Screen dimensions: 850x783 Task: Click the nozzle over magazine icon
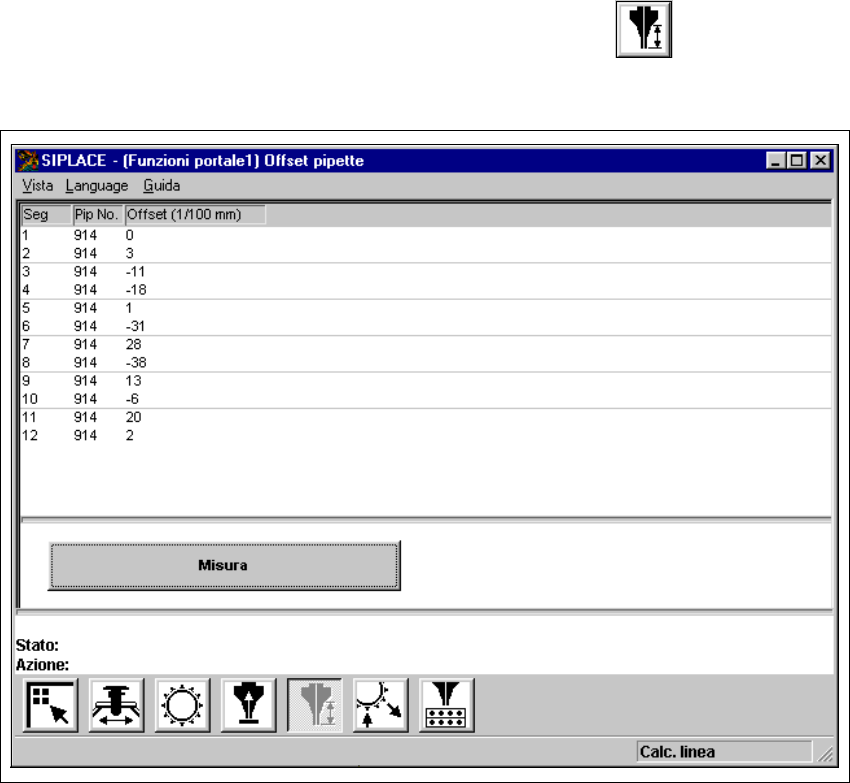pyautogui.click(x=447, y=705)
